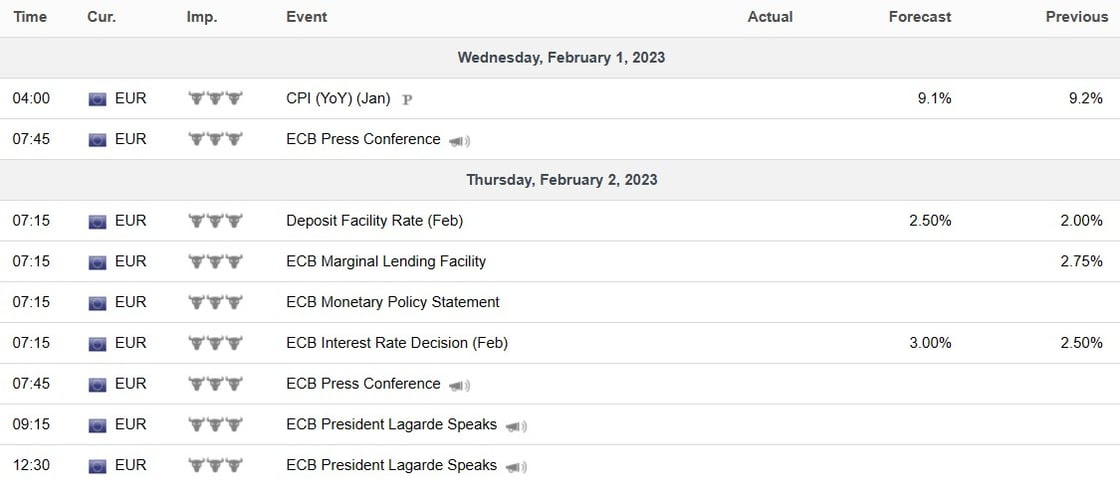Open the 12:30 ECB President Lagarde Speaks event
The width and height of the screenshot is (1120, 487).
[x=391, y=465]
